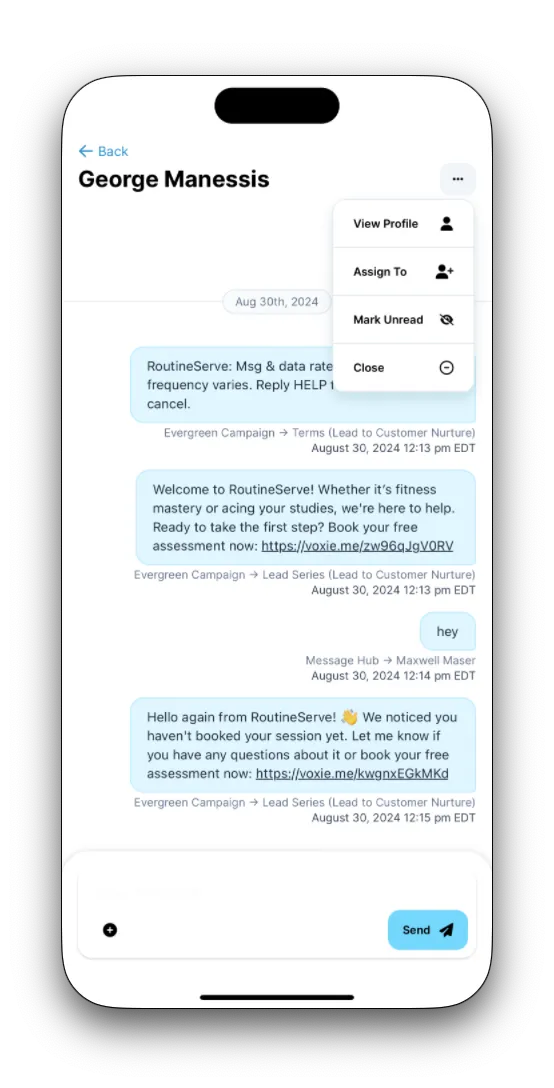Viewport: 554px width, 1088px height.
Task: Choose Close conversation menu option
Action: click(403, 368)
